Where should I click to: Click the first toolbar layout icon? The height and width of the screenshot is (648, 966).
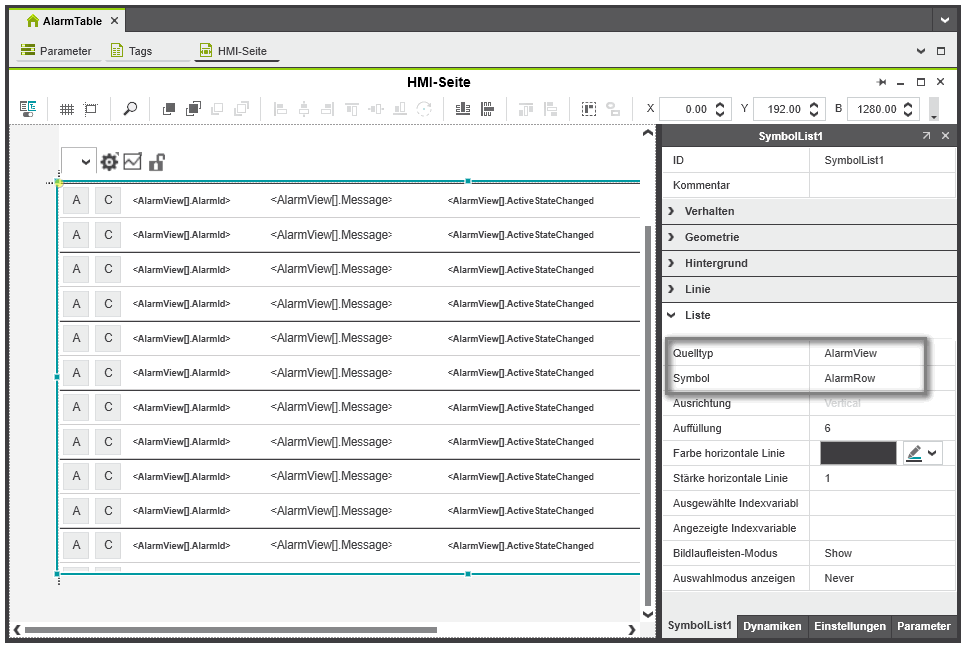pos(28,109)
